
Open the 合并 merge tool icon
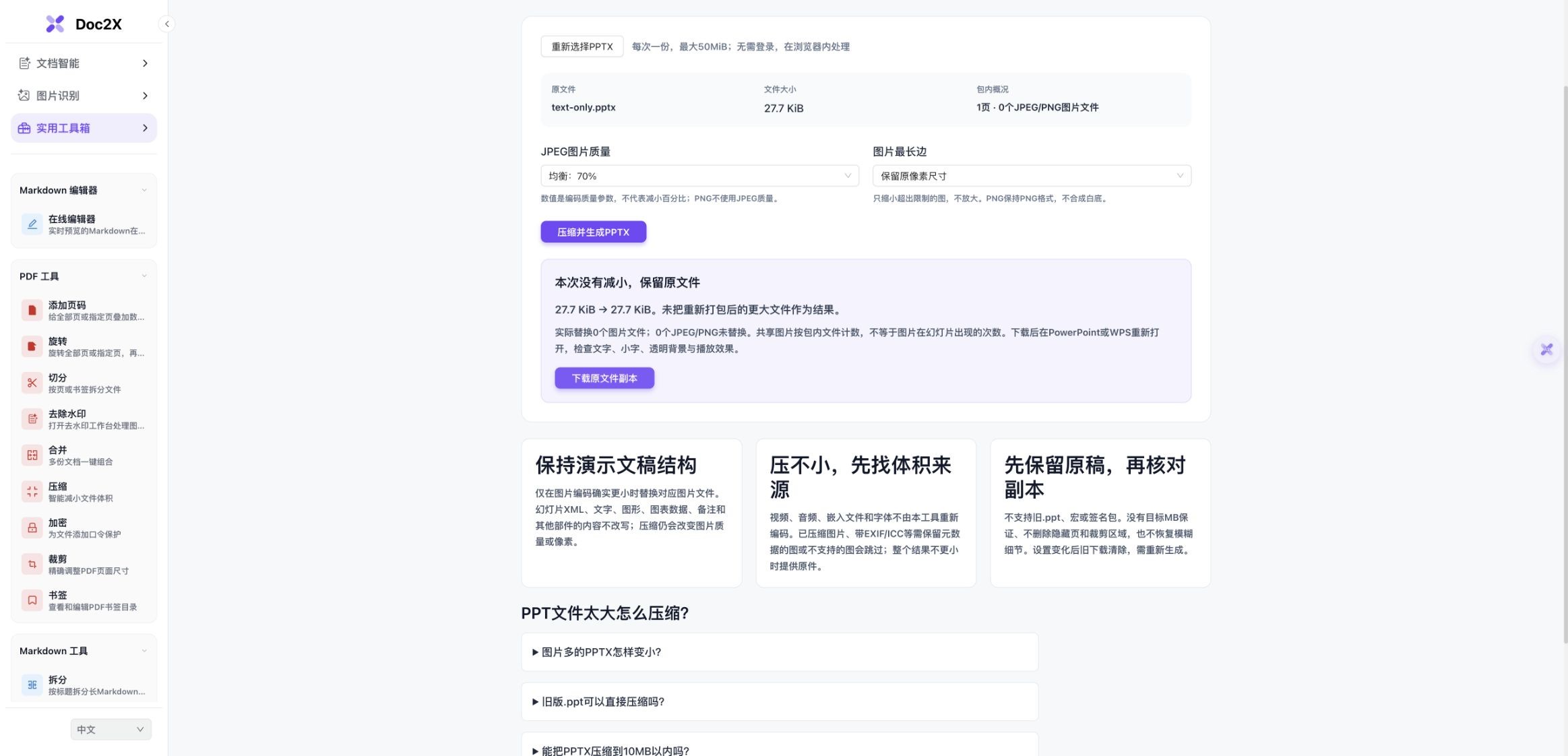[x=32, y=455]
